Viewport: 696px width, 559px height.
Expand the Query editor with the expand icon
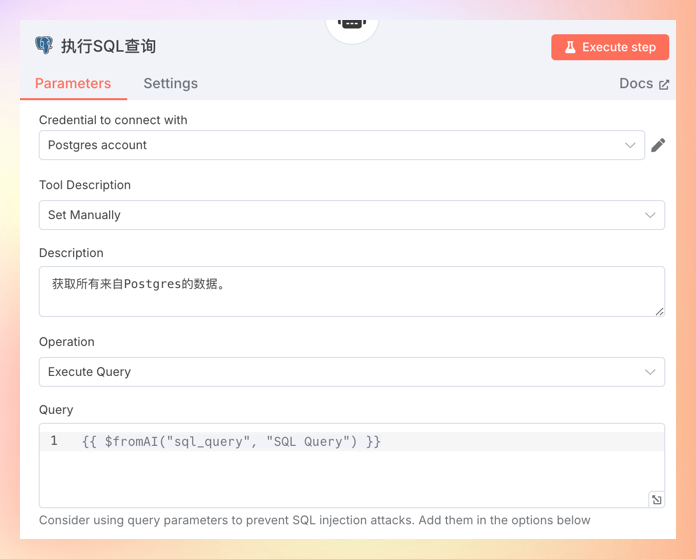click(x=656, y=500)
